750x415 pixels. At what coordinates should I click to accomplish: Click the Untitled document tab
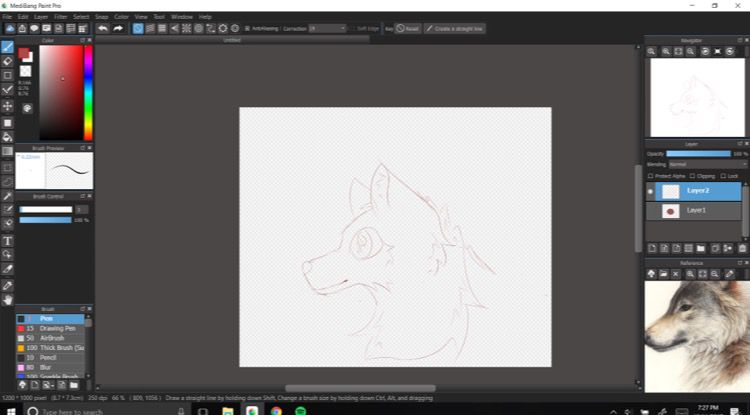(x=232, y=40)
